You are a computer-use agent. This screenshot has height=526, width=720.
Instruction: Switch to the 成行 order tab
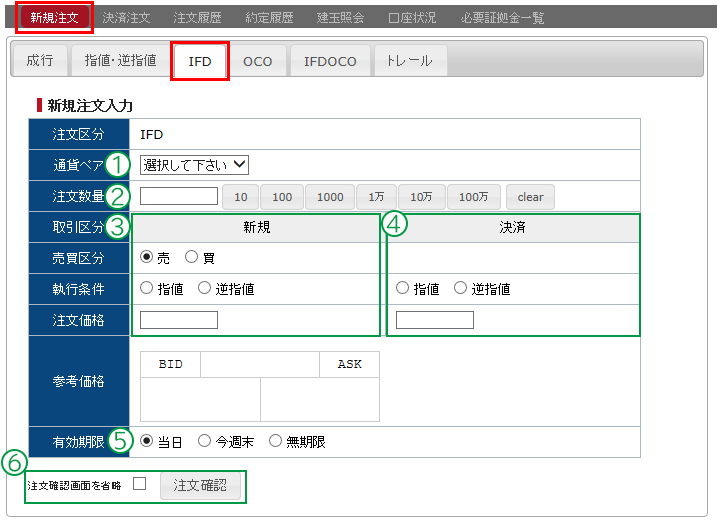coord(40,60)
